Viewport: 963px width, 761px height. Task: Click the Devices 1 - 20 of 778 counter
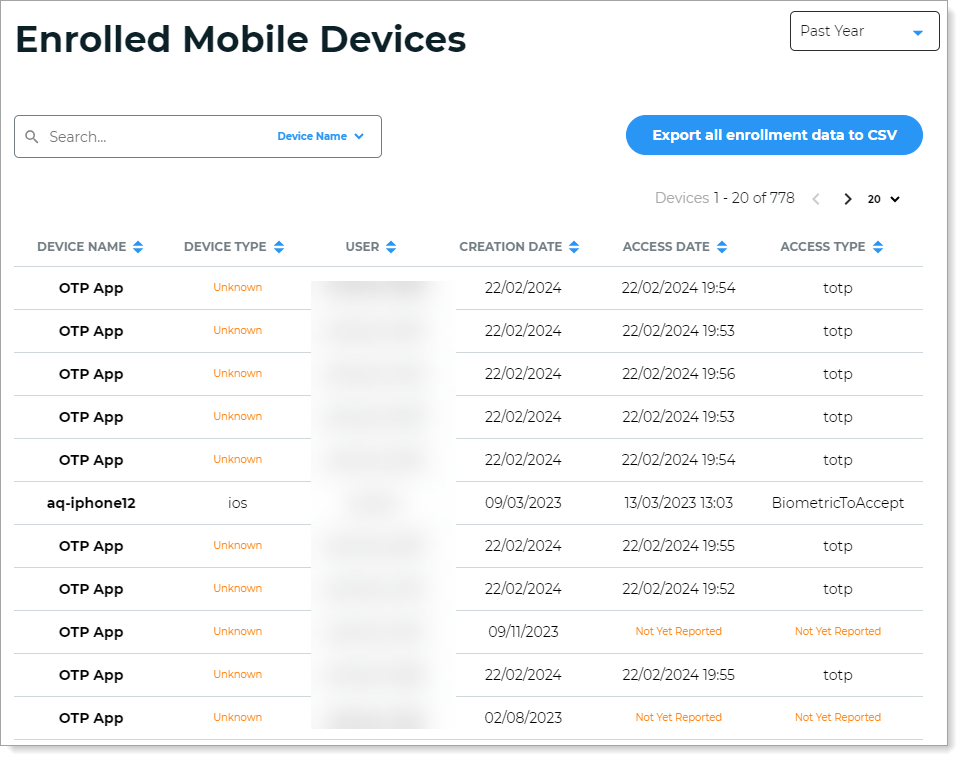(x=724, y=198)
